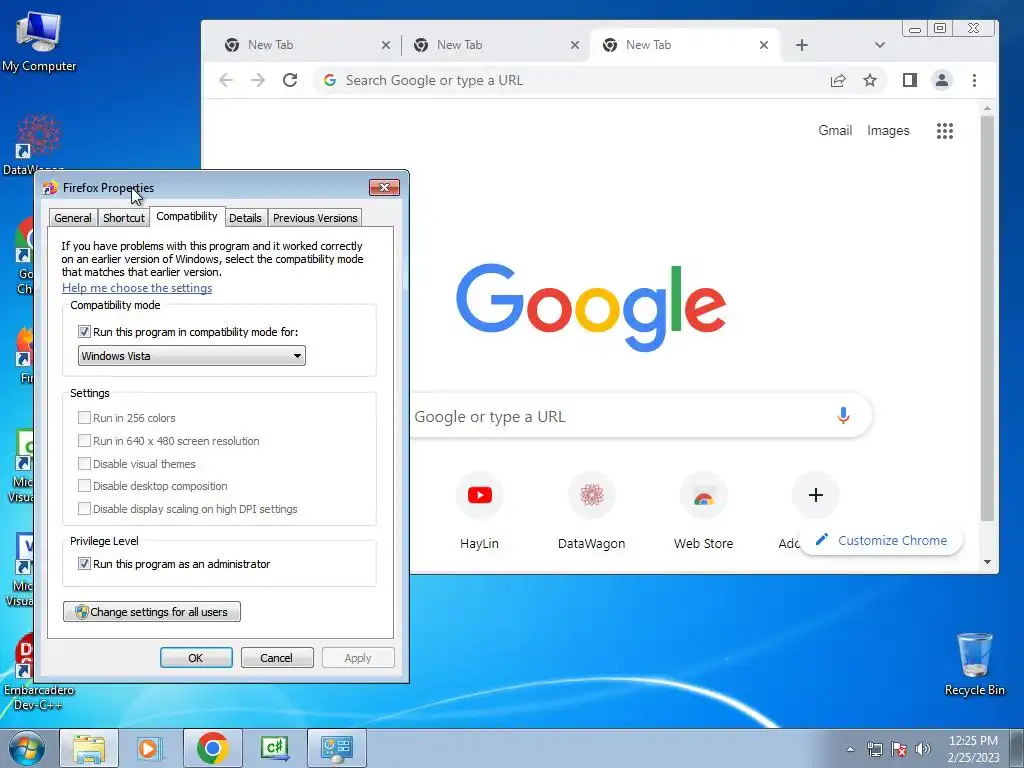Open Recycle Bin on desktop
Viewport: 1024px width, 768px height.
tap(974, 664)
